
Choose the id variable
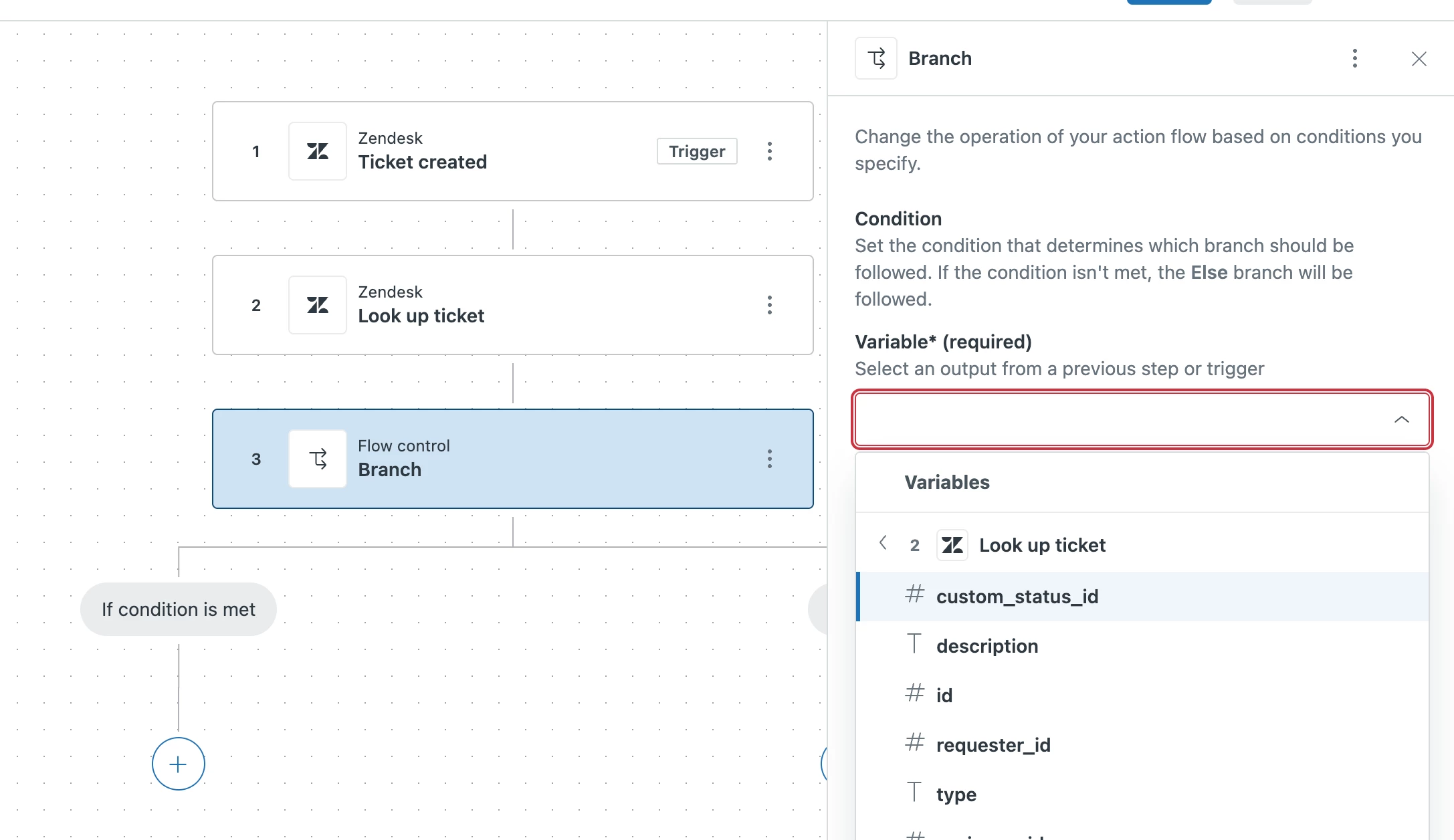pyautogui.click(x=944, y=696)
